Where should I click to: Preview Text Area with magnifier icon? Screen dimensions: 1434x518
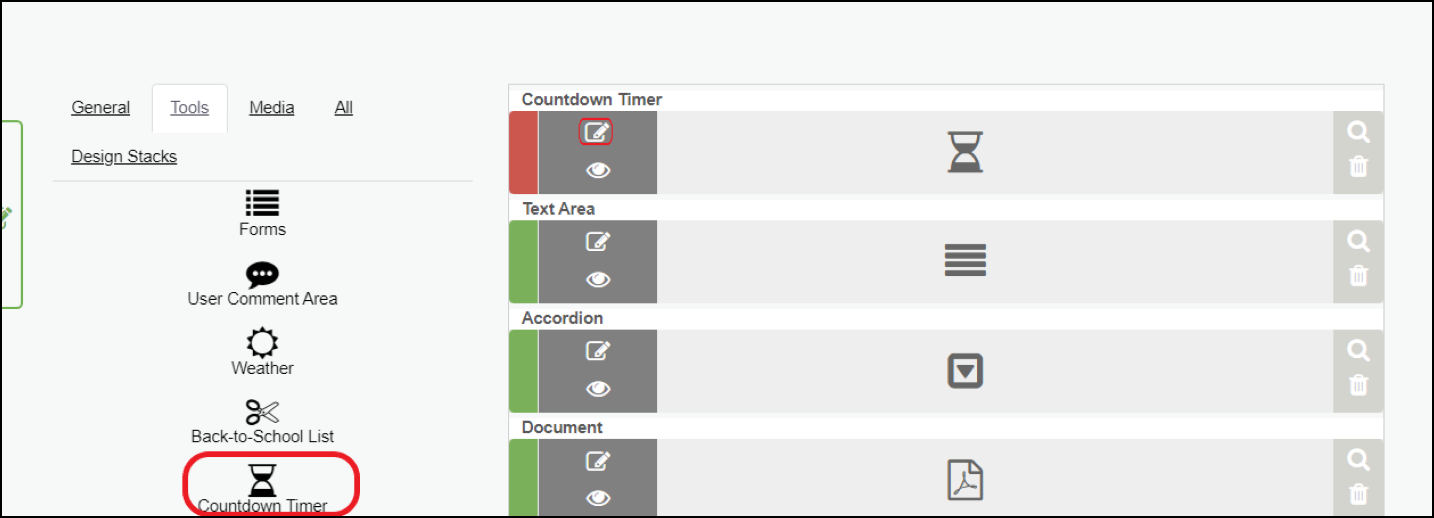pos(1358,241)
